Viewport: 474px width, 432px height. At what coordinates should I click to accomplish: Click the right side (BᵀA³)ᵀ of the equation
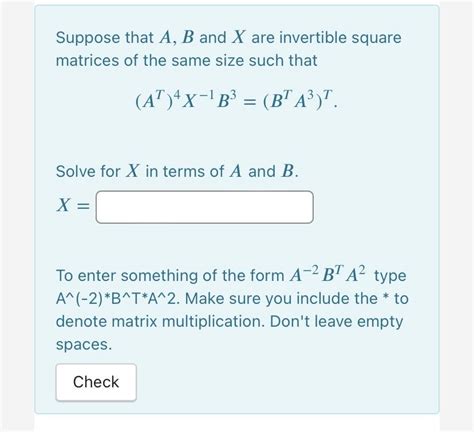pos(298,100)
